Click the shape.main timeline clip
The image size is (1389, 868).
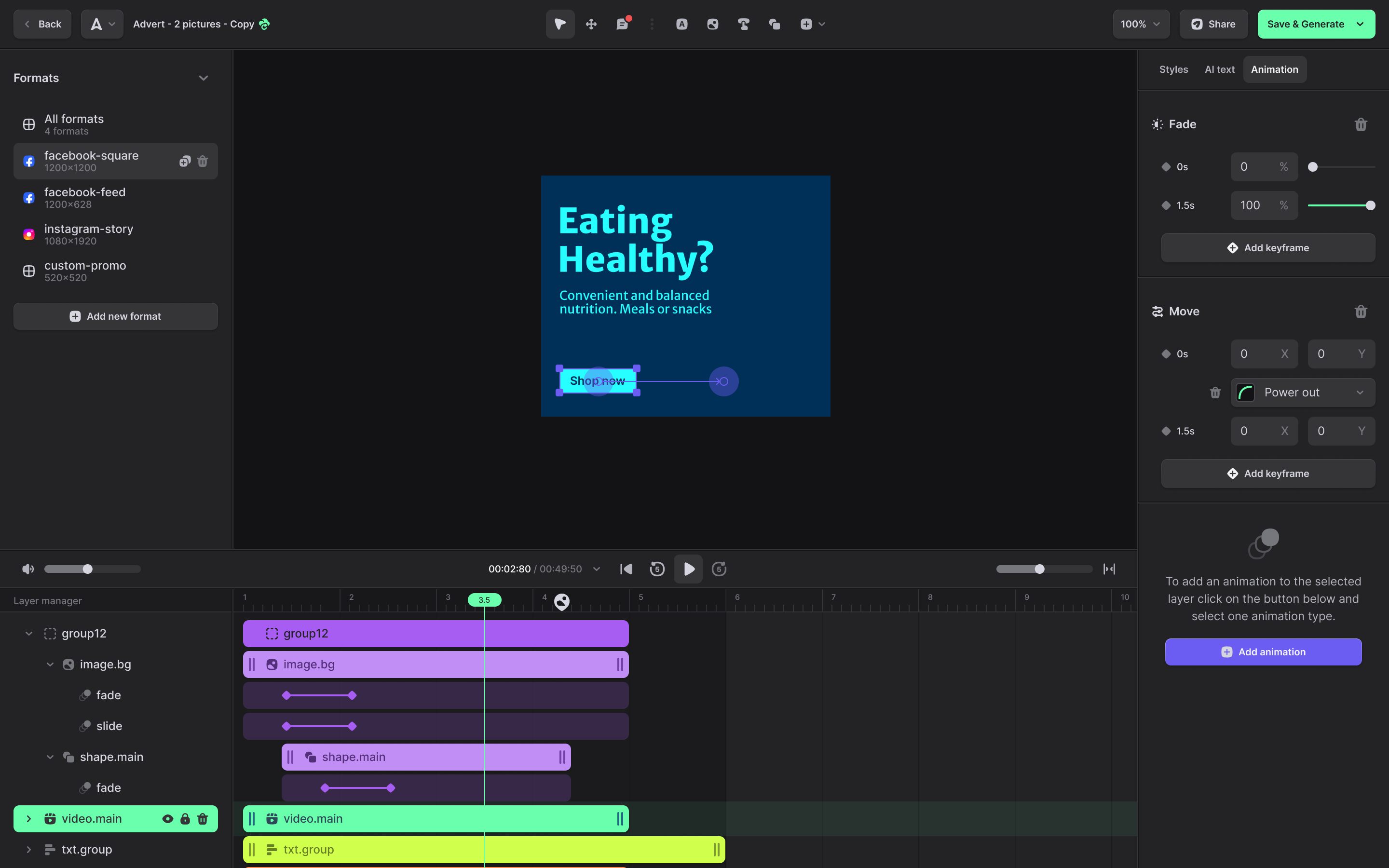(426, 757)
